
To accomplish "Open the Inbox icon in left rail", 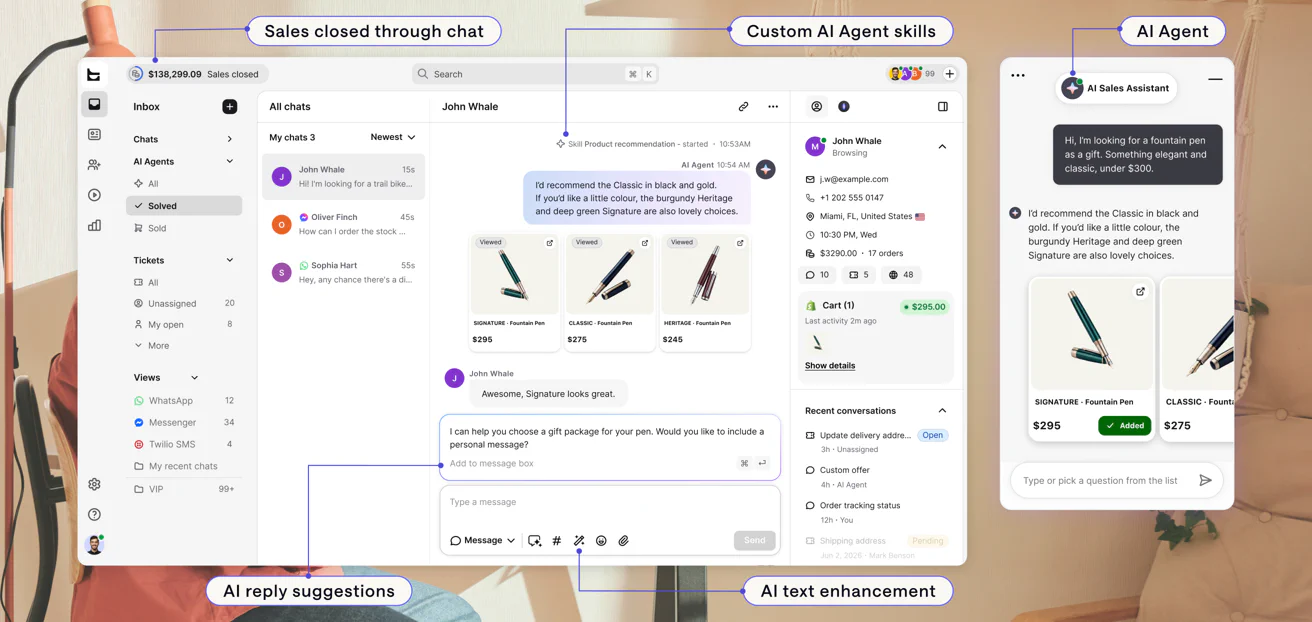I will [x=94, y=104].
